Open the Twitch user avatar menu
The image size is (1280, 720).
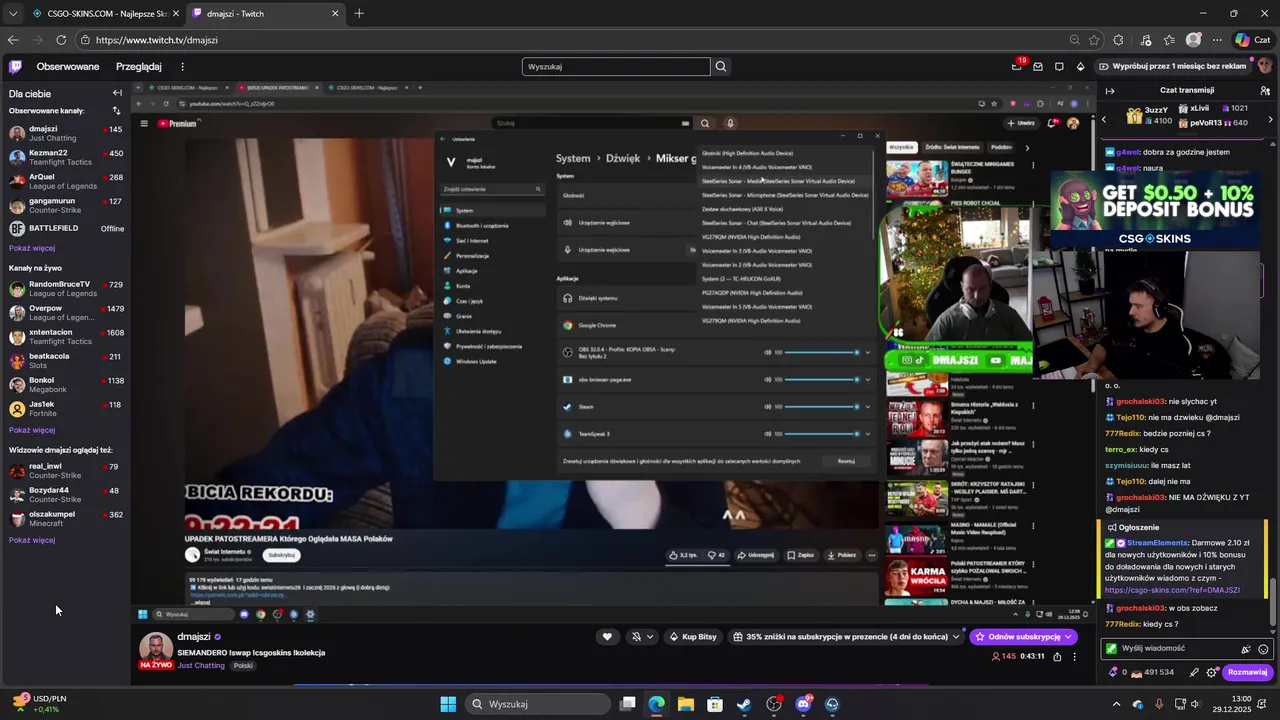click(x=1265, y=66)
